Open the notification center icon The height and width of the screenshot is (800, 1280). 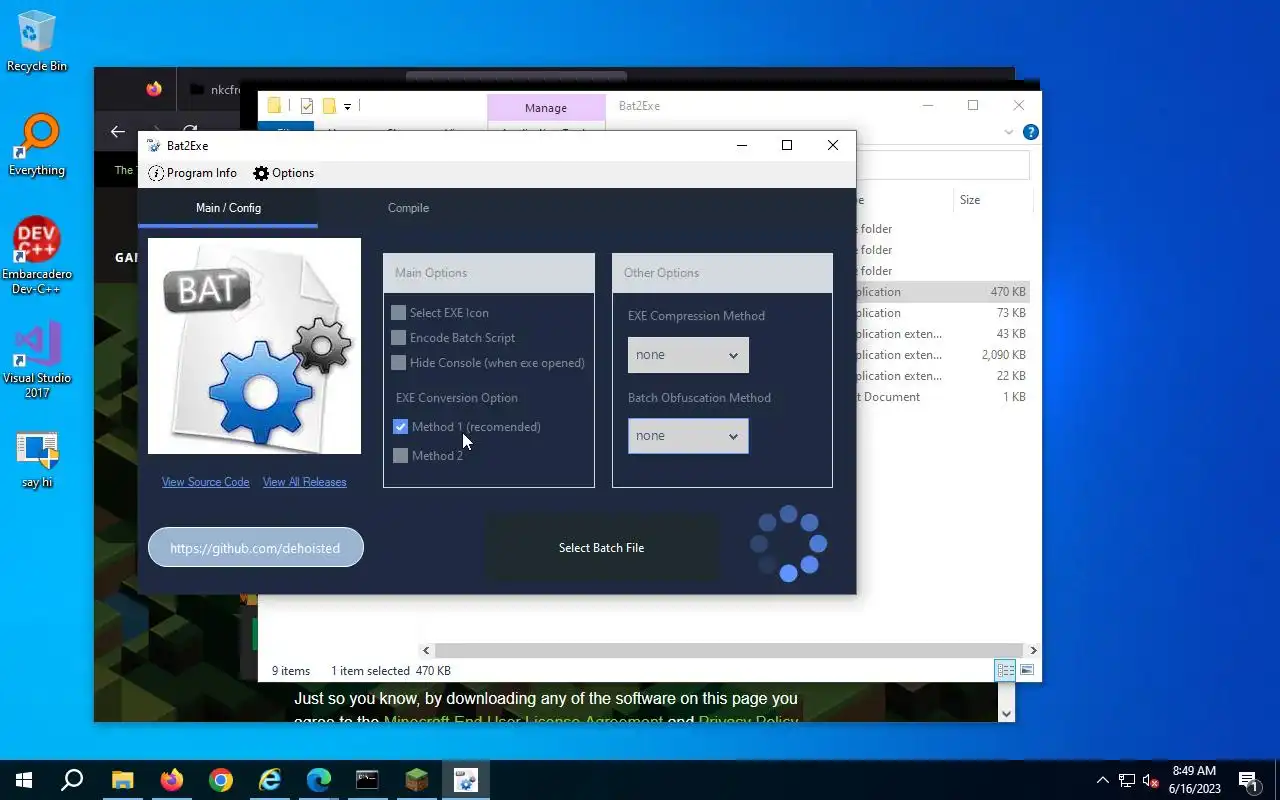click(x=1249, y=780)
